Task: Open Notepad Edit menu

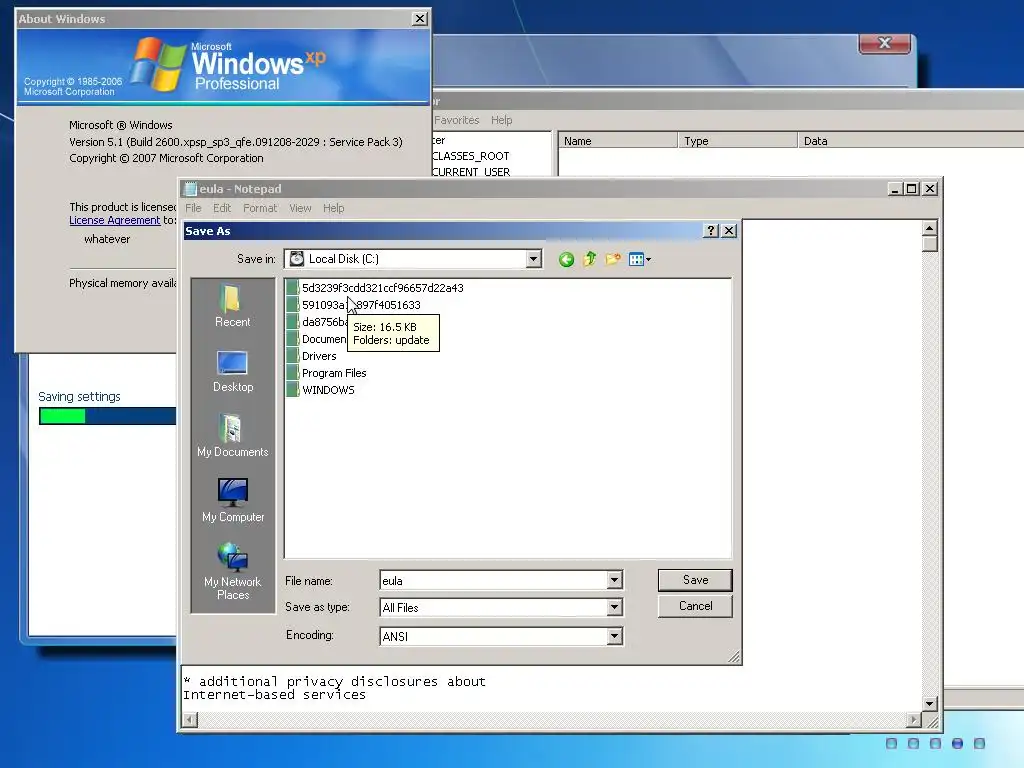Action: (x=222, y=208)
